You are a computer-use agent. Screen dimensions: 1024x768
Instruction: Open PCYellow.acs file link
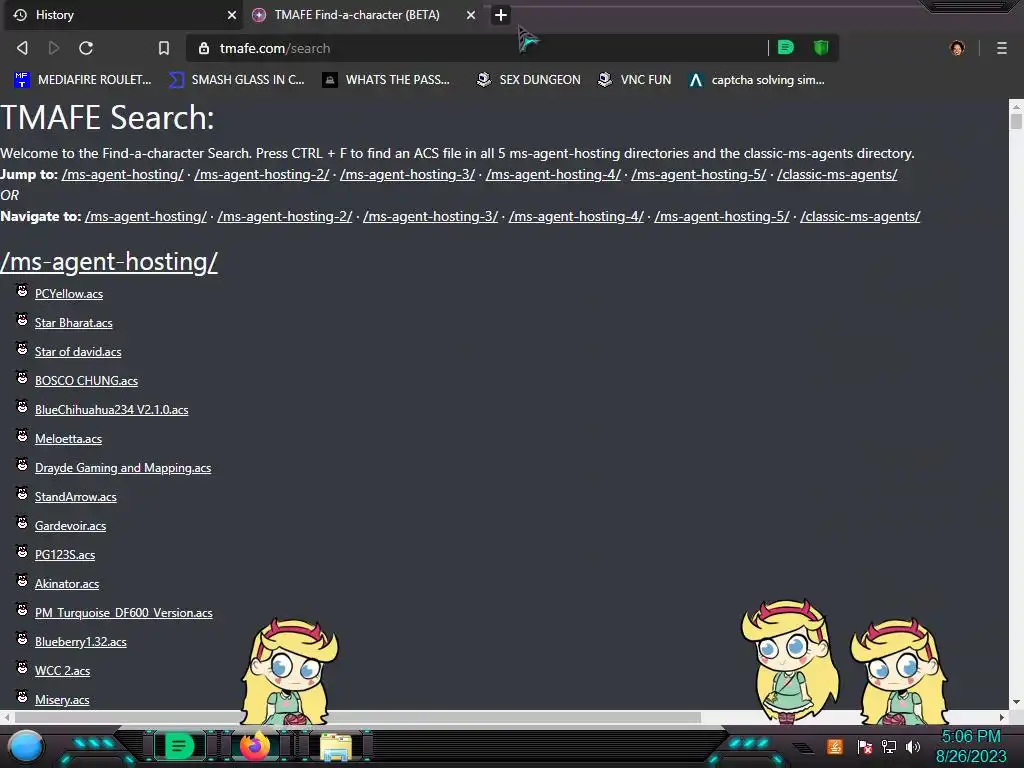coord(69,294)
